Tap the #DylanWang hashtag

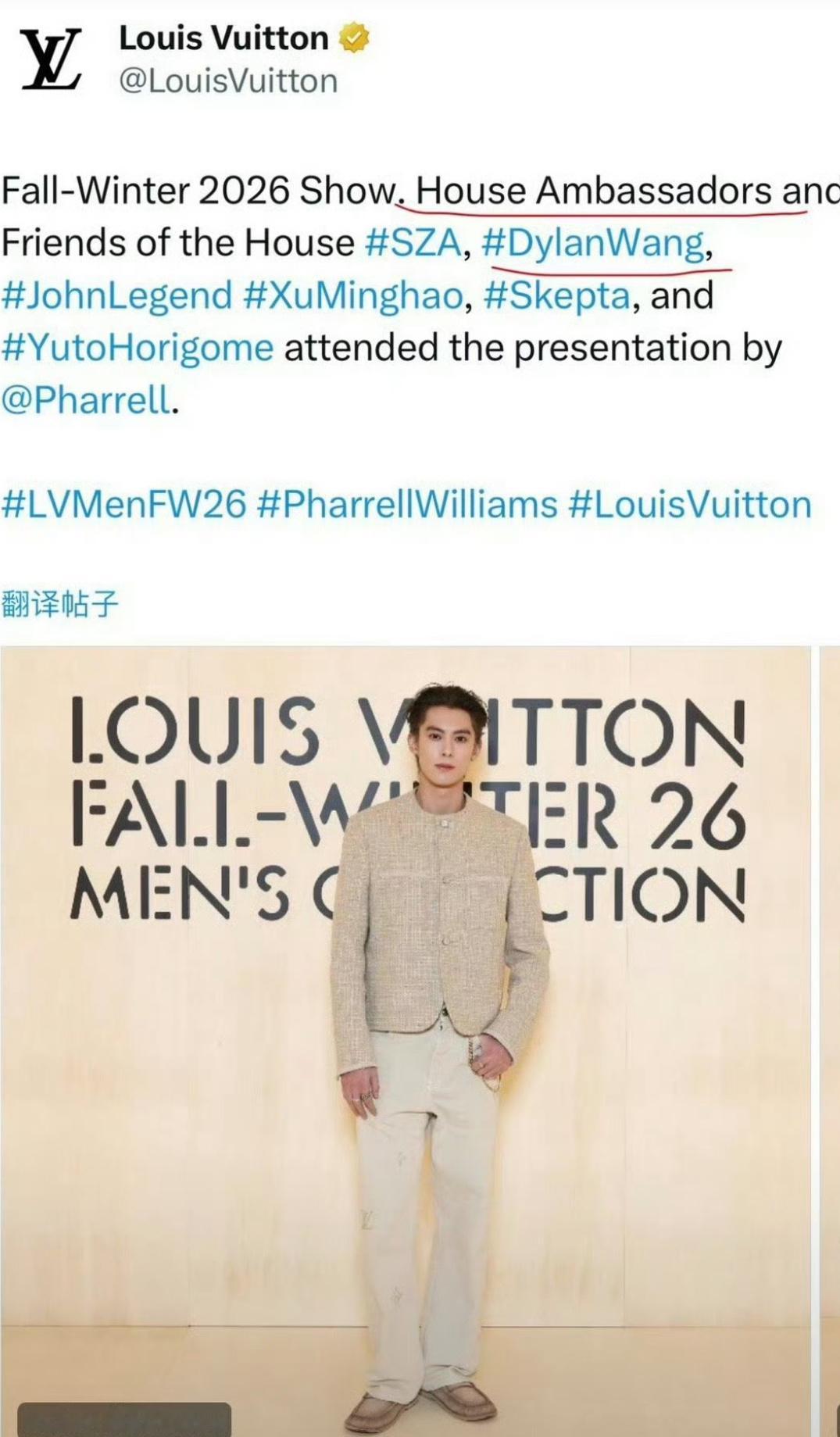(593, 243)
